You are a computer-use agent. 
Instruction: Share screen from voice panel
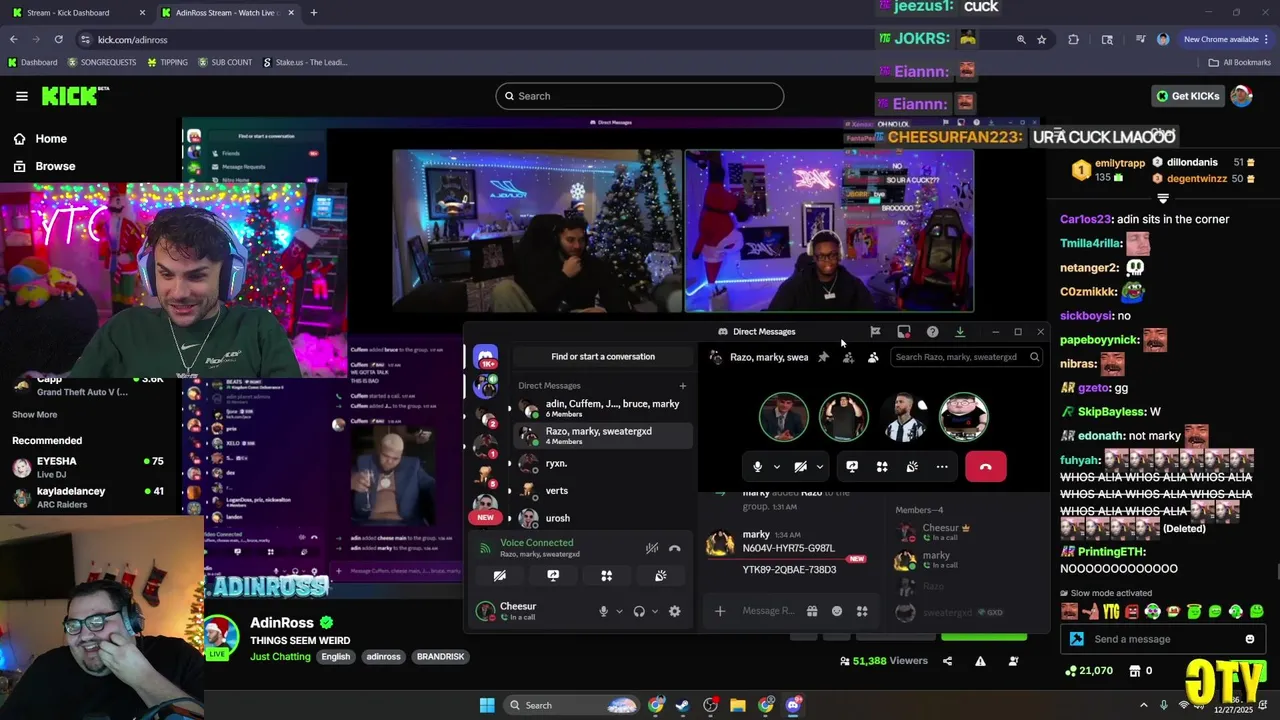(553, 576)
